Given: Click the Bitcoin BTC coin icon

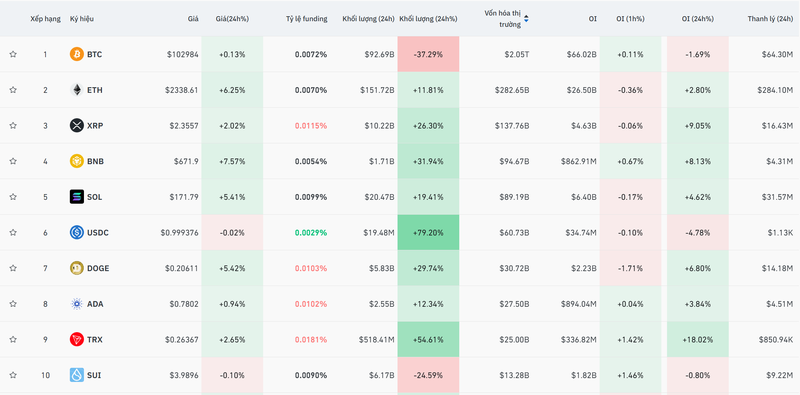Looking at the screenshot, I should coord(77,54).
